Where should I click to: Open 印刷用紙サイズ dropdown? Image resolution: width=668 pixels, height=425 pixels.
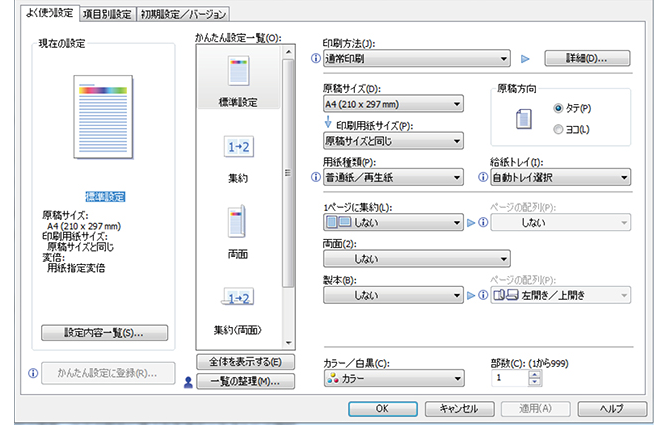[393, 141]
